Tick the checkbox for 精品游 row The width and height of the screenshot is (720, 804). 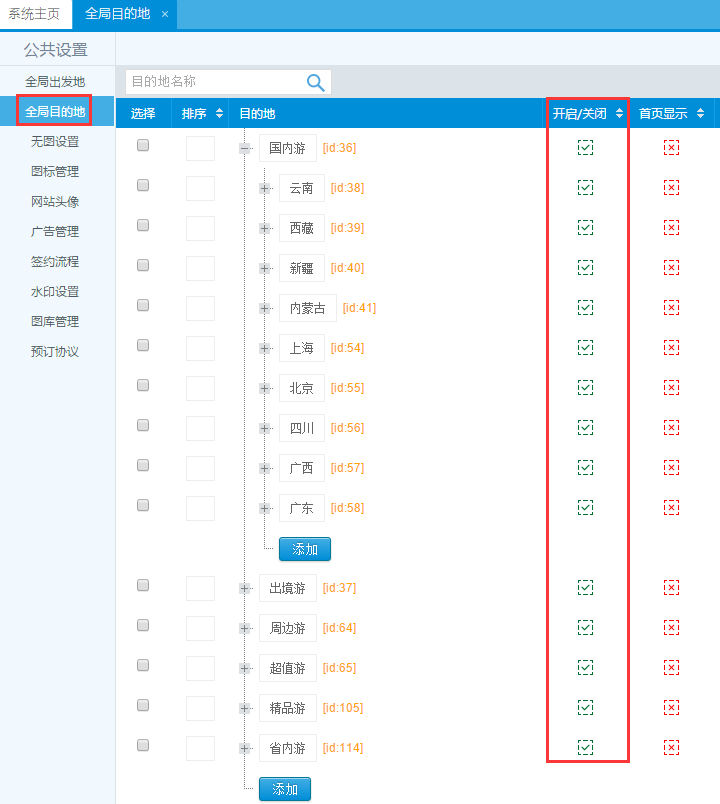[143, 705]
